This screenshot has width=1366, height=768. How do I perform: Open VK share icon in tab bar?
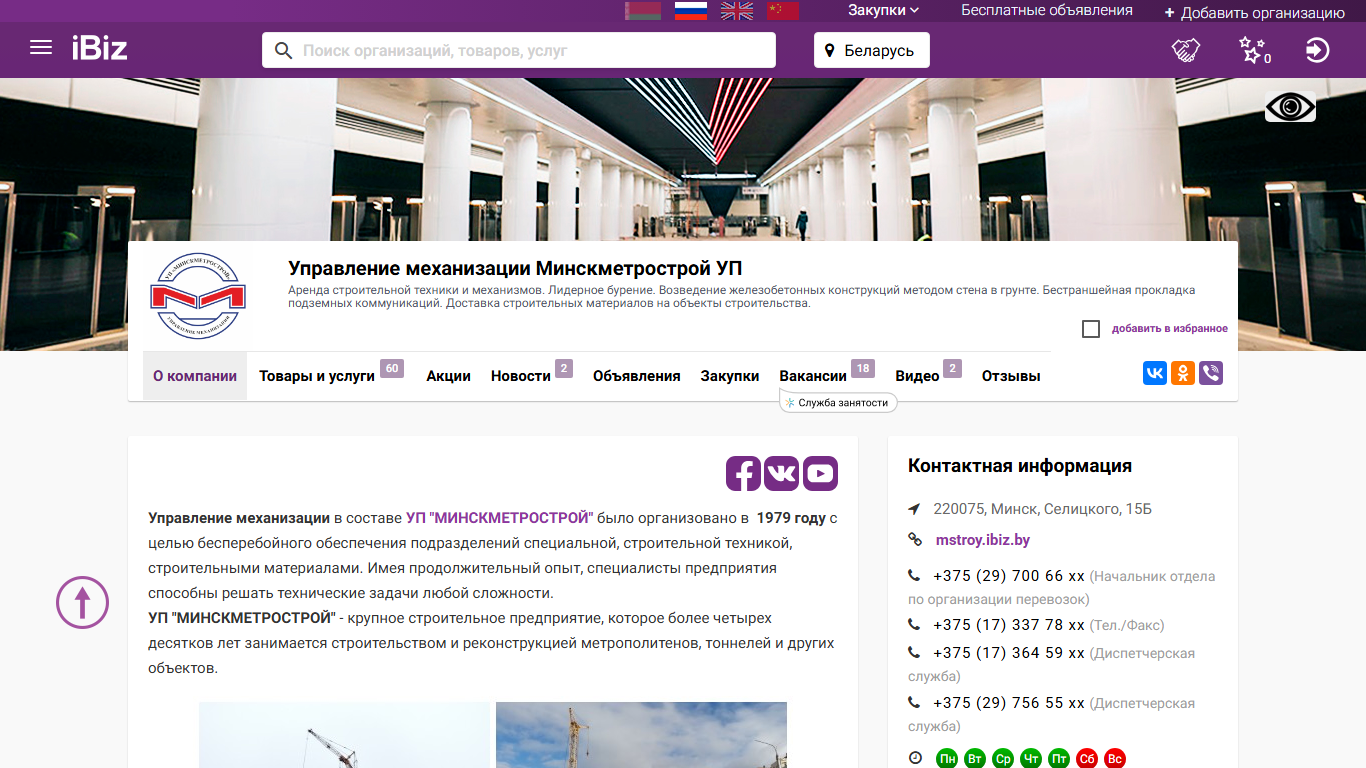pos(1155,373)
